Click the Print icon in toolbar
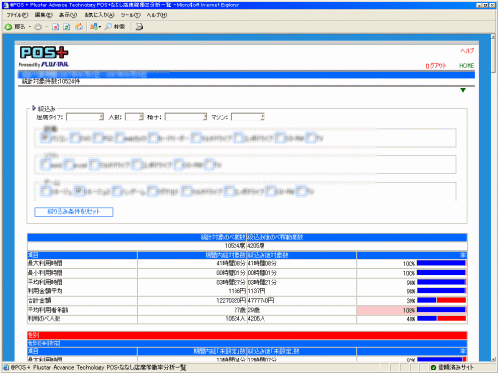This screenshot has height=373, width=498. click(x=139, y=27)
